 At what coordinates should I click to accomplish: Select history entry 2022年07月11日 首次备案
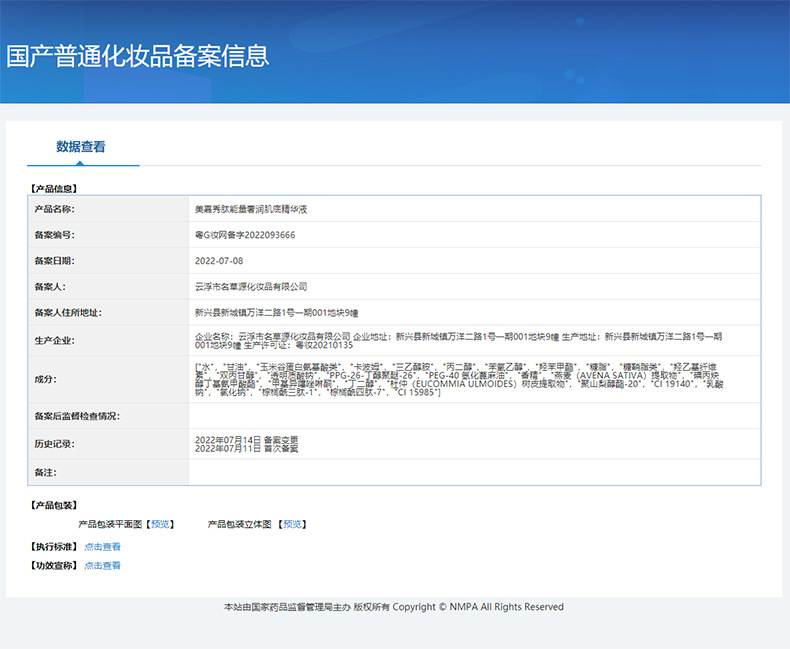tap(246, 448)
